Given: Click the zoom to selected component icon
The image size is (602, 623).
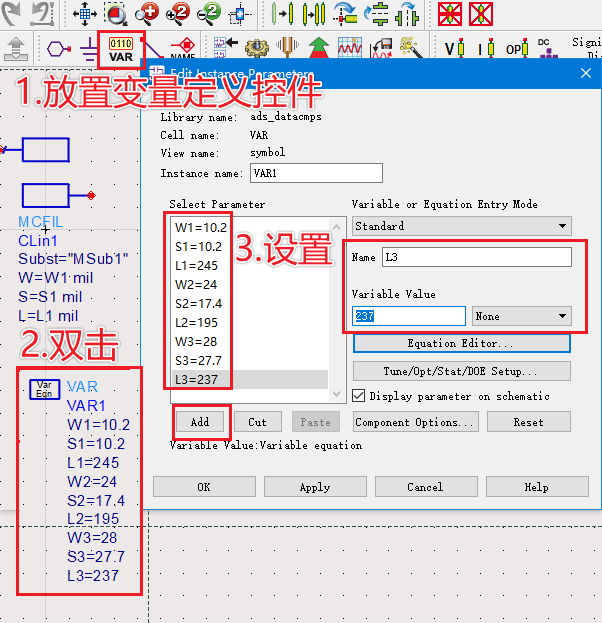Looking at the screenshot, I should coord(240,15).
